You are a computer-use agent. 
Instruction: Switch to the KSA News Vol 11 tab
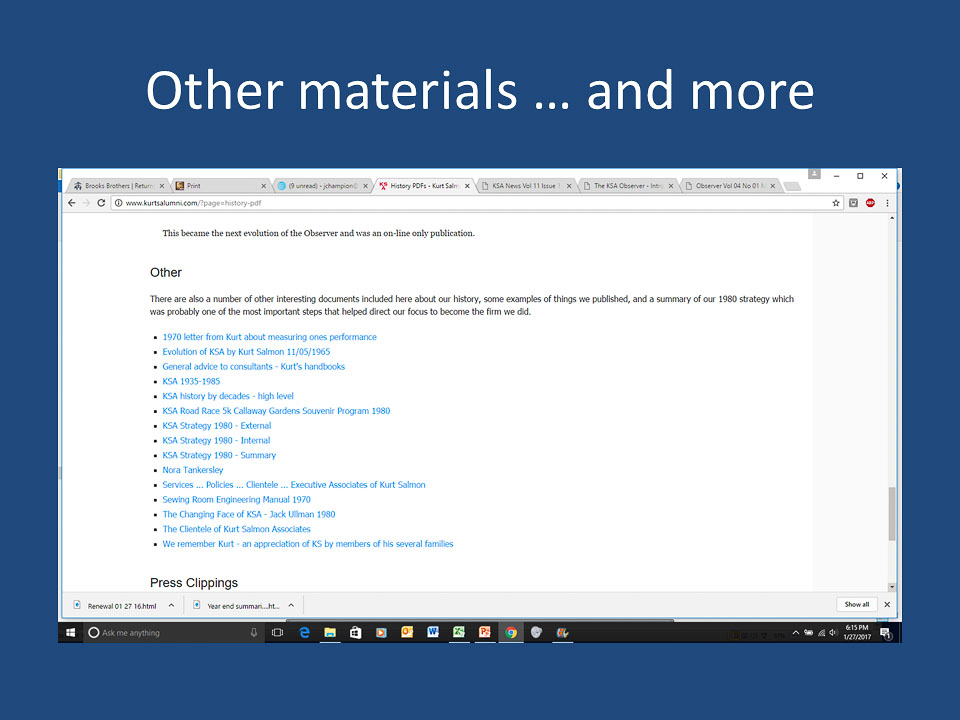524,186
